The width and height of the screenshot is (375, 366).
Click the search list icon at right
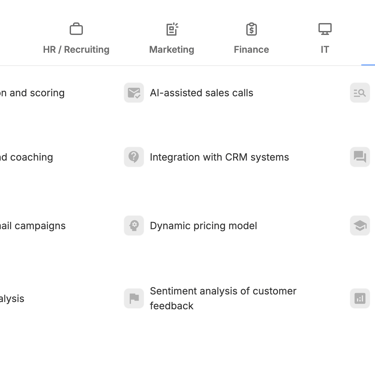(x=360, y=93)
